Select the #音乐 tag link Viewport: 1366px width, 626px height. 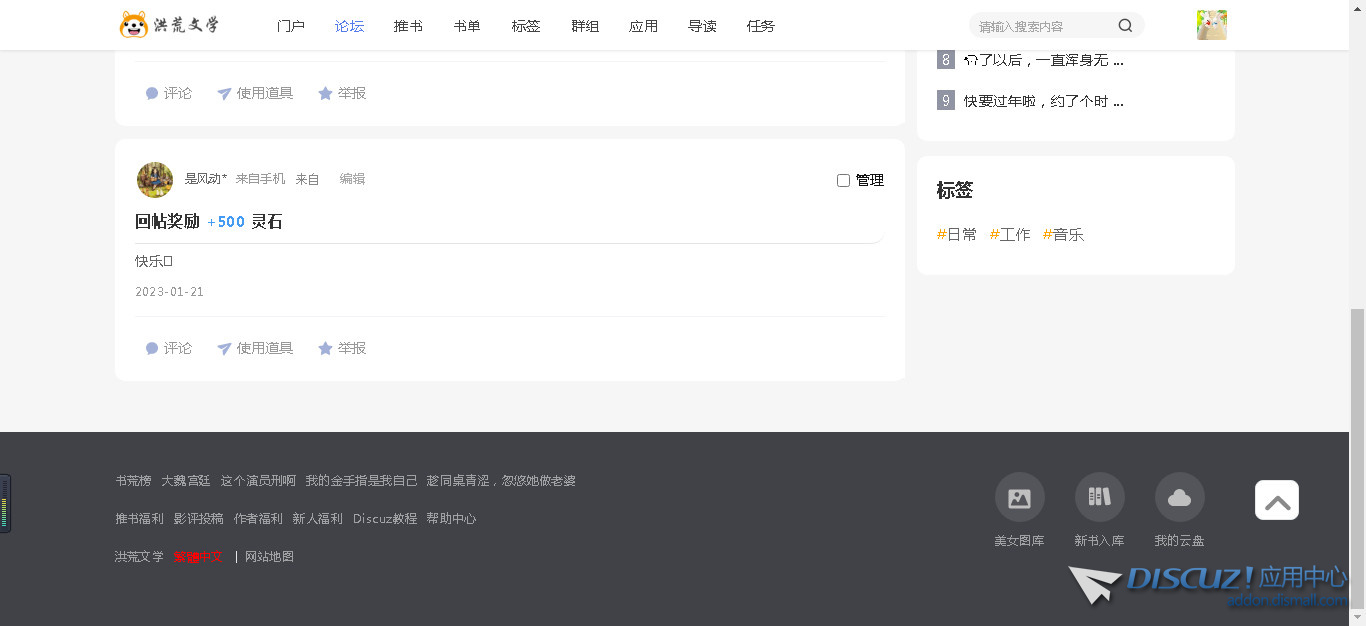pos(1063,233)
